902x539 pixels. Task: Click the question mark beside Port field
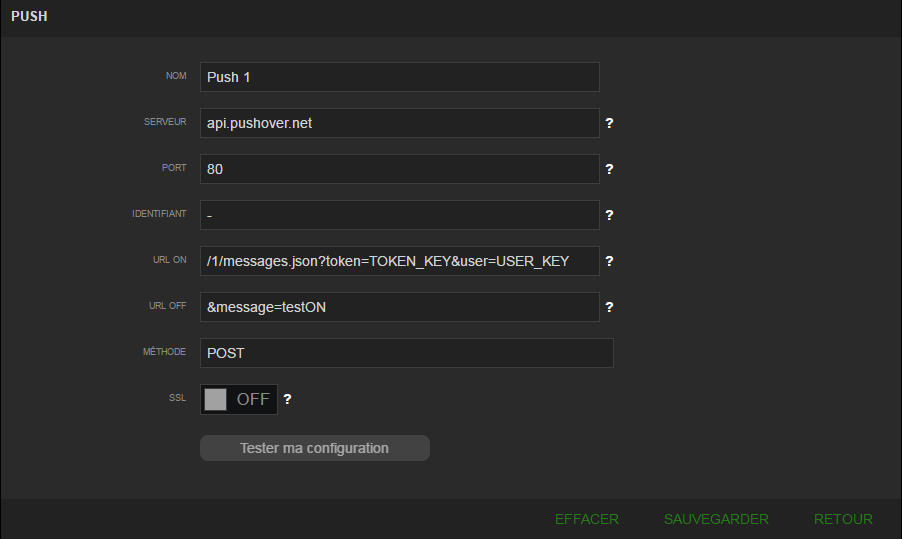[609, 169]
